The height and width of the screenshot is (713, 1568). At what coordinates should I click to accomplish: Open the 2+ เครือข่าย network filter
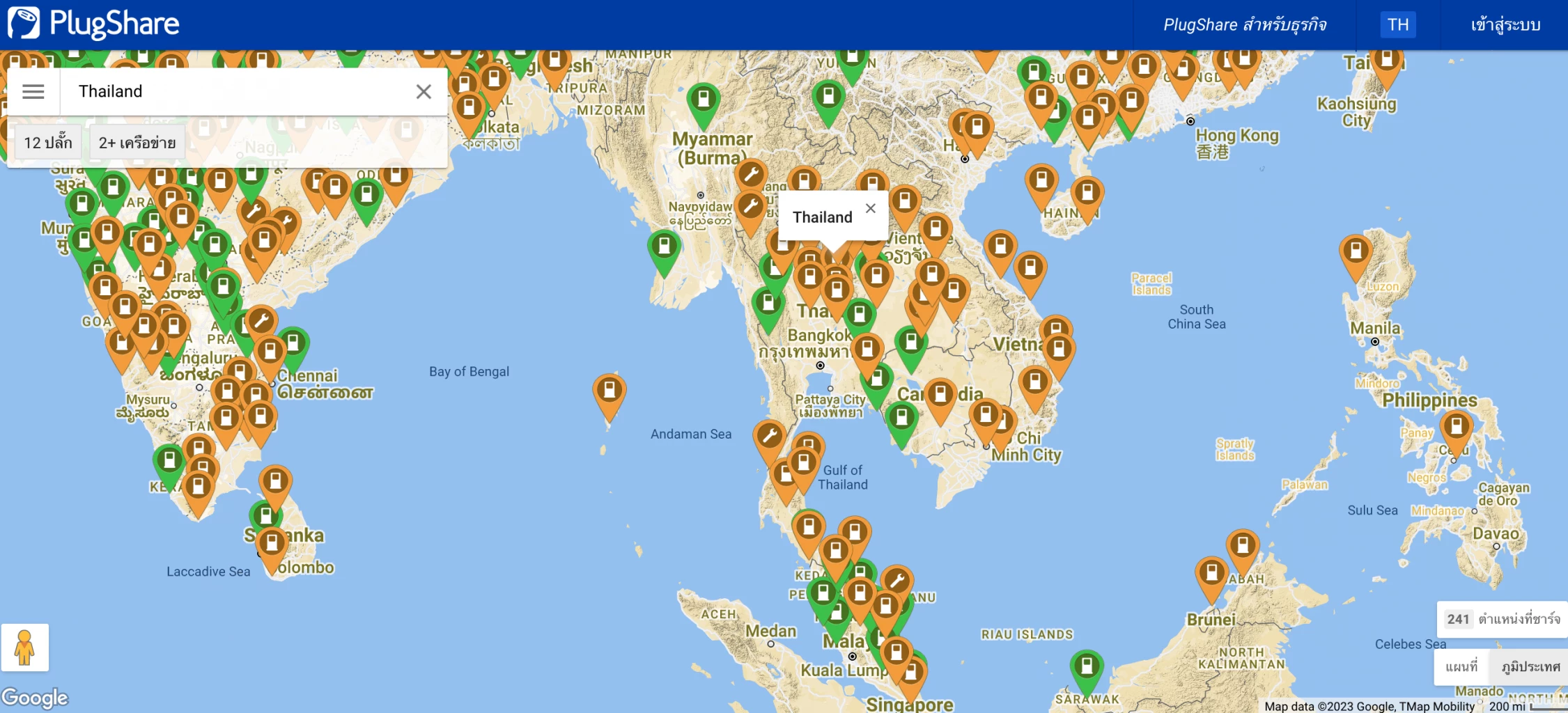[137, 142]
